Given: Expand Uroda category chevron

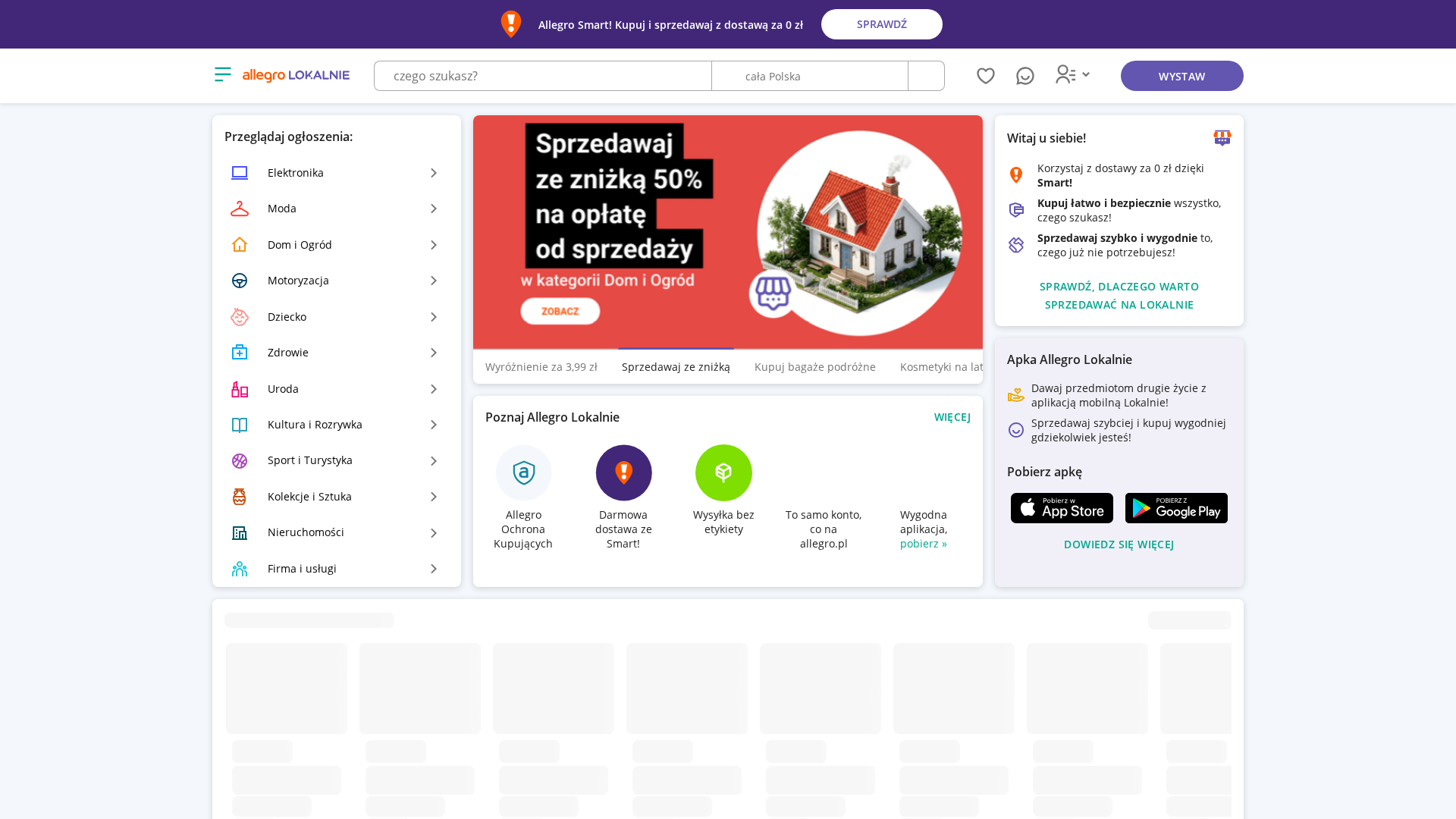Looking at the screenshot, I should (434, 389).
